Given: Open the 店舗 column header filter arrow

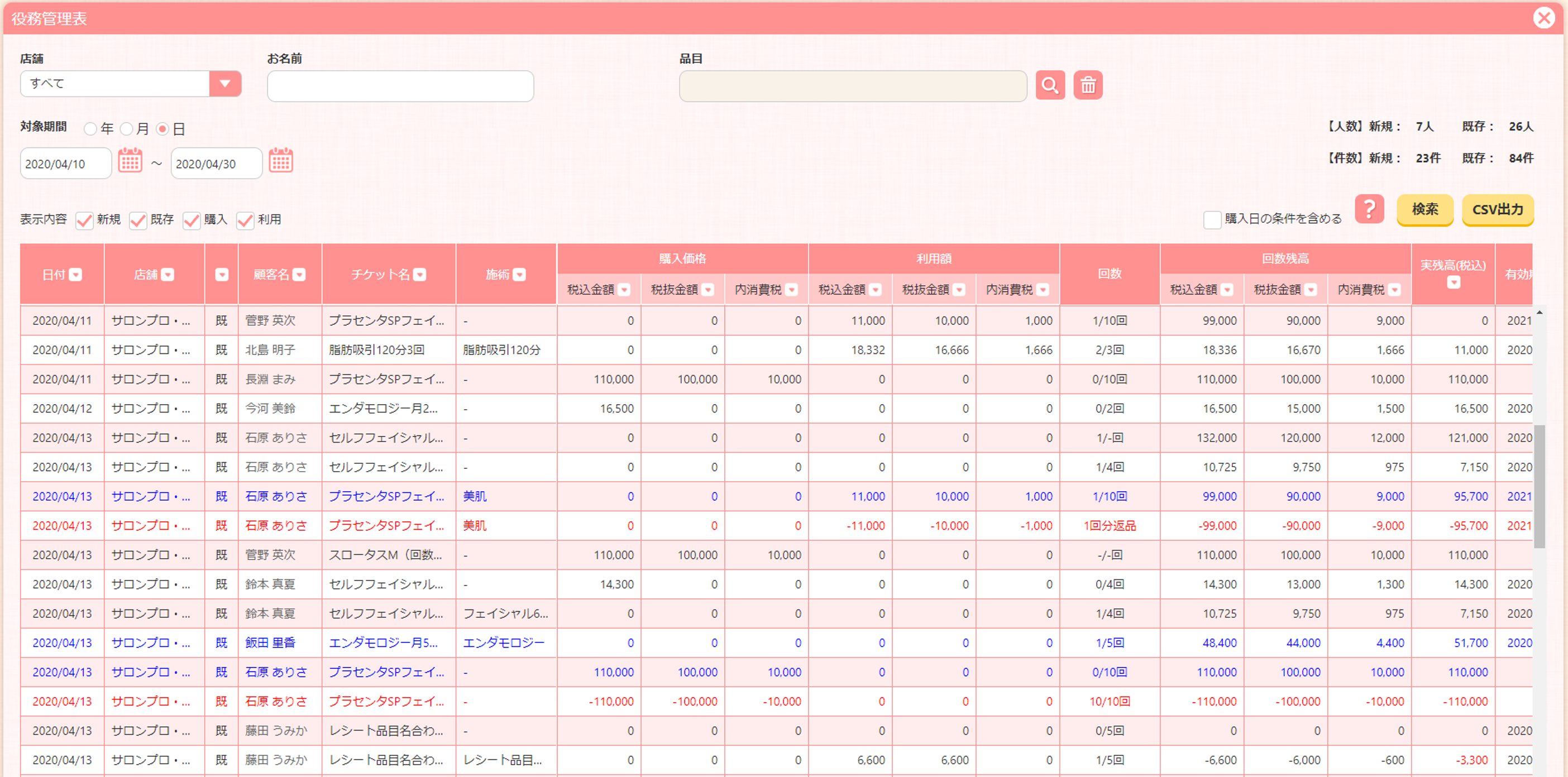Looking at the screenshot, I should [168, 275].
